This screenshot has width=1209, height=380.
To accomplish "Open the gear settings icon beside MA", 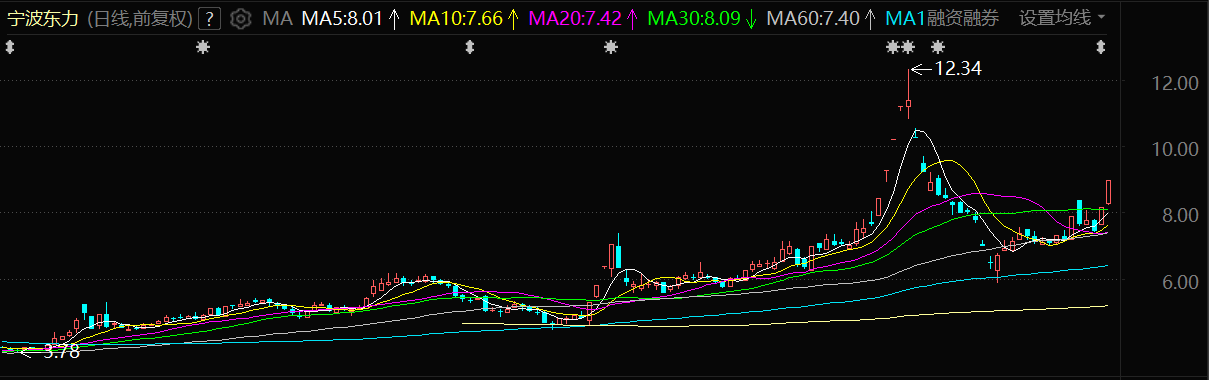I will point(240,18).
